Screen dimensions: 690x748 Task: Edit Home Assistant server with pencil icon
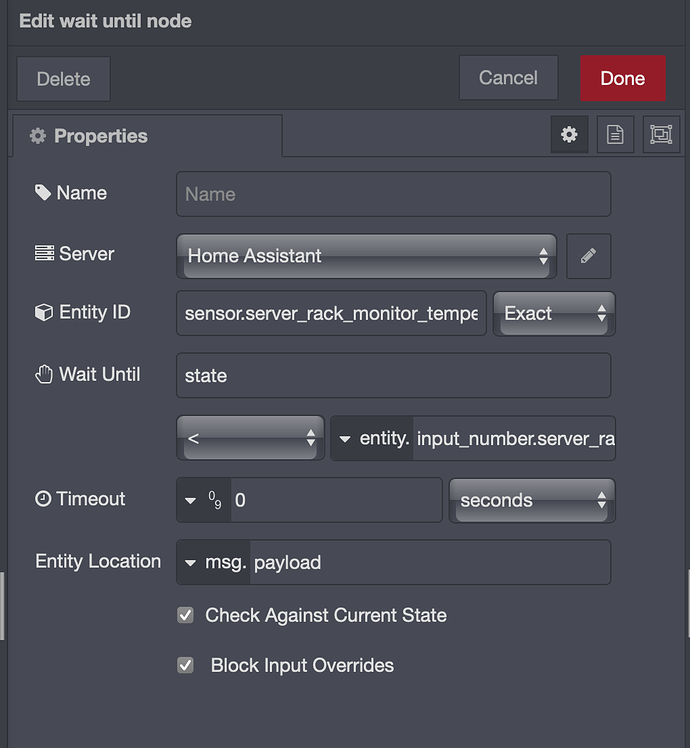[588, 256]
